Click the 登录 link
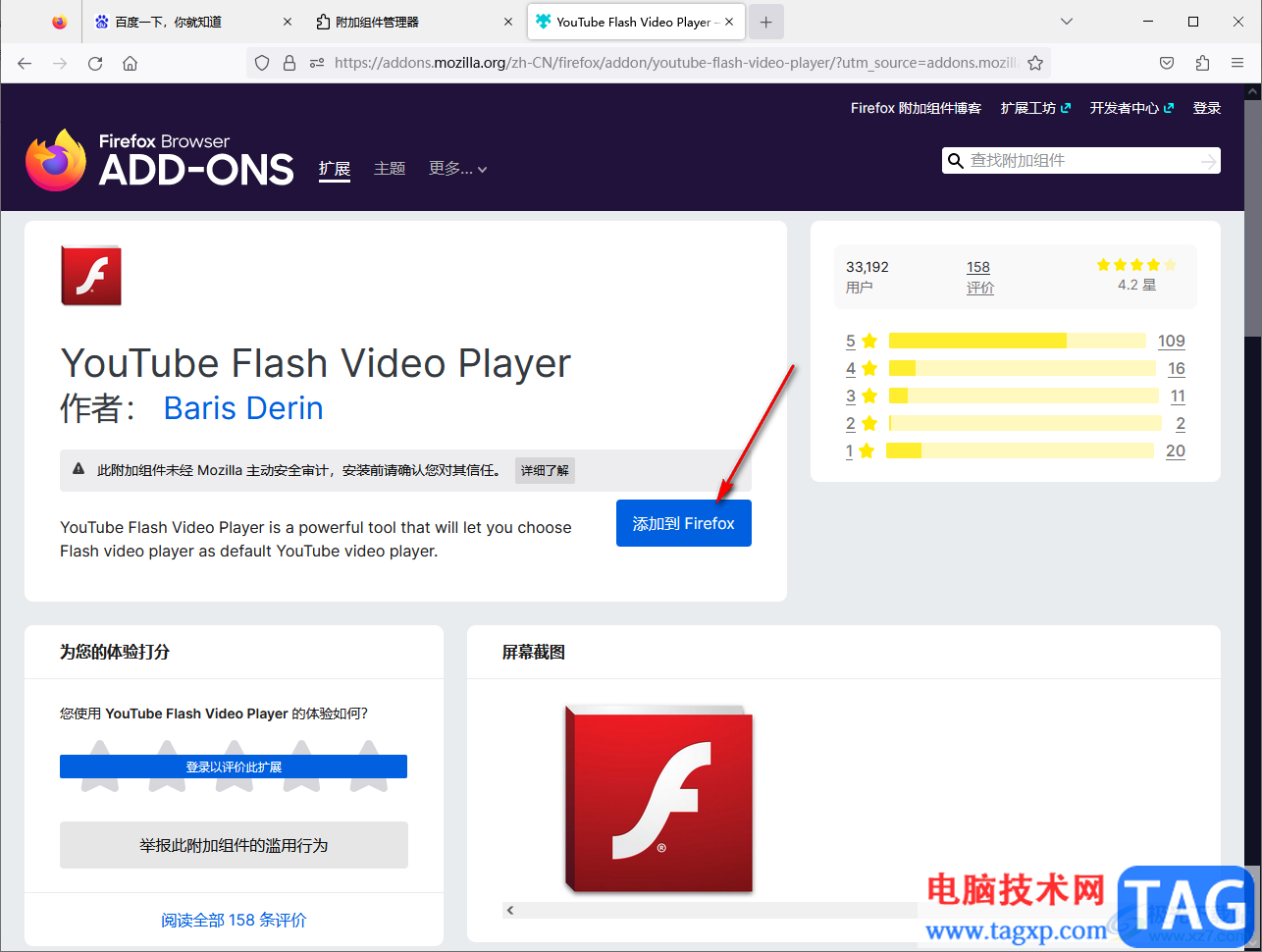 click(1207, 108)
